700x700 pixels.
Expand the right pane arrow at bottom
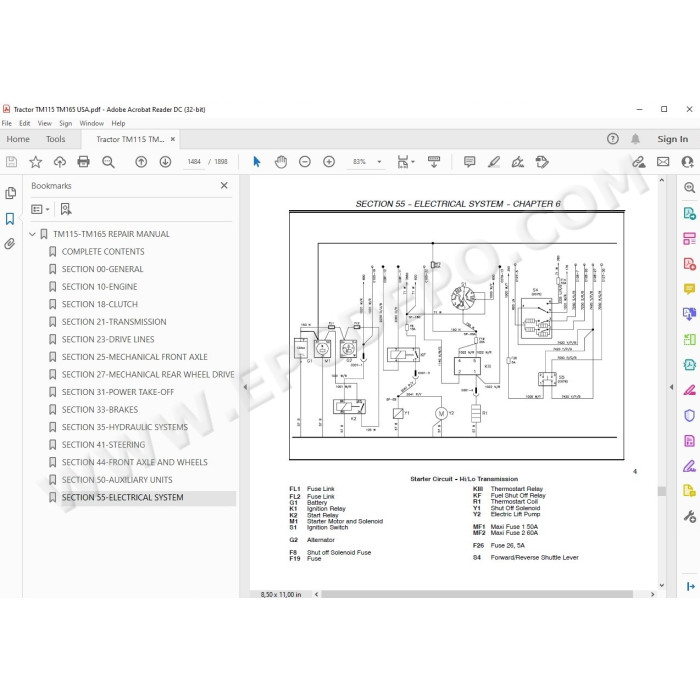coord(690,586)
